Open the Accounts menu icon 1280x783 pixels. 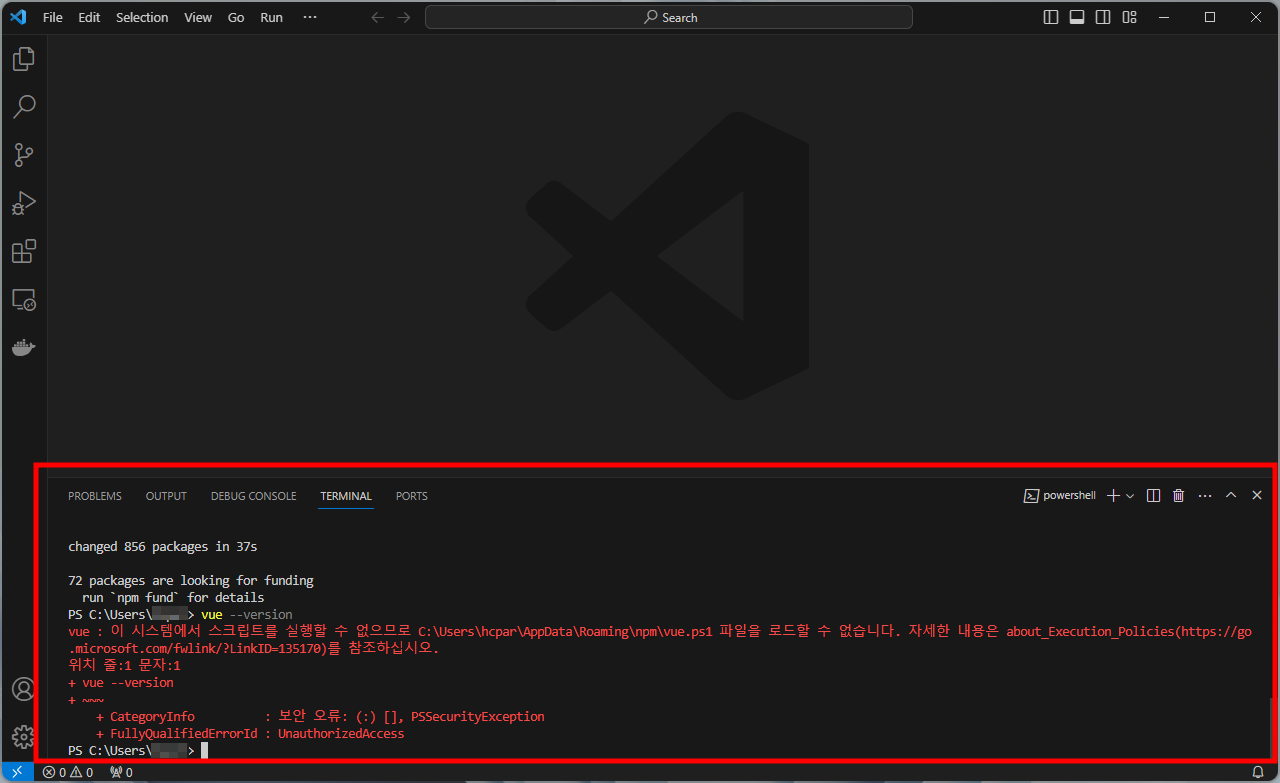pos(23,689)
